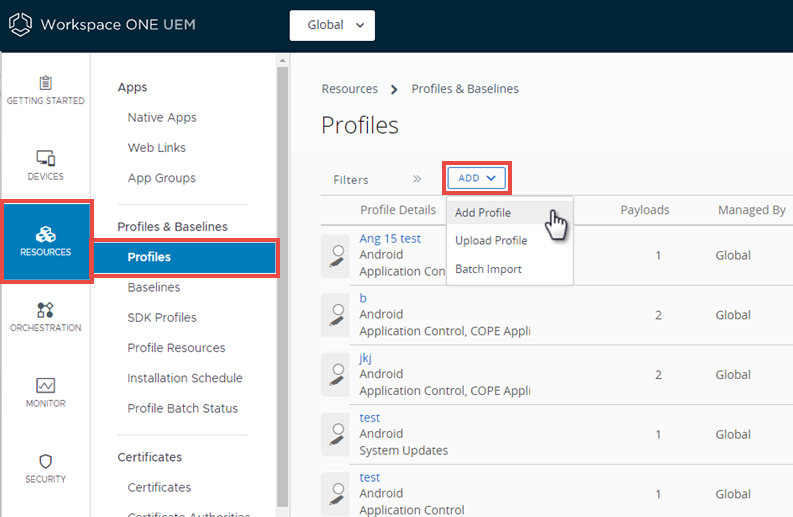Click the sidebar vertical scrollbar thumb
The height and width of the screenshot is (517, 793).
click(282, 286)
